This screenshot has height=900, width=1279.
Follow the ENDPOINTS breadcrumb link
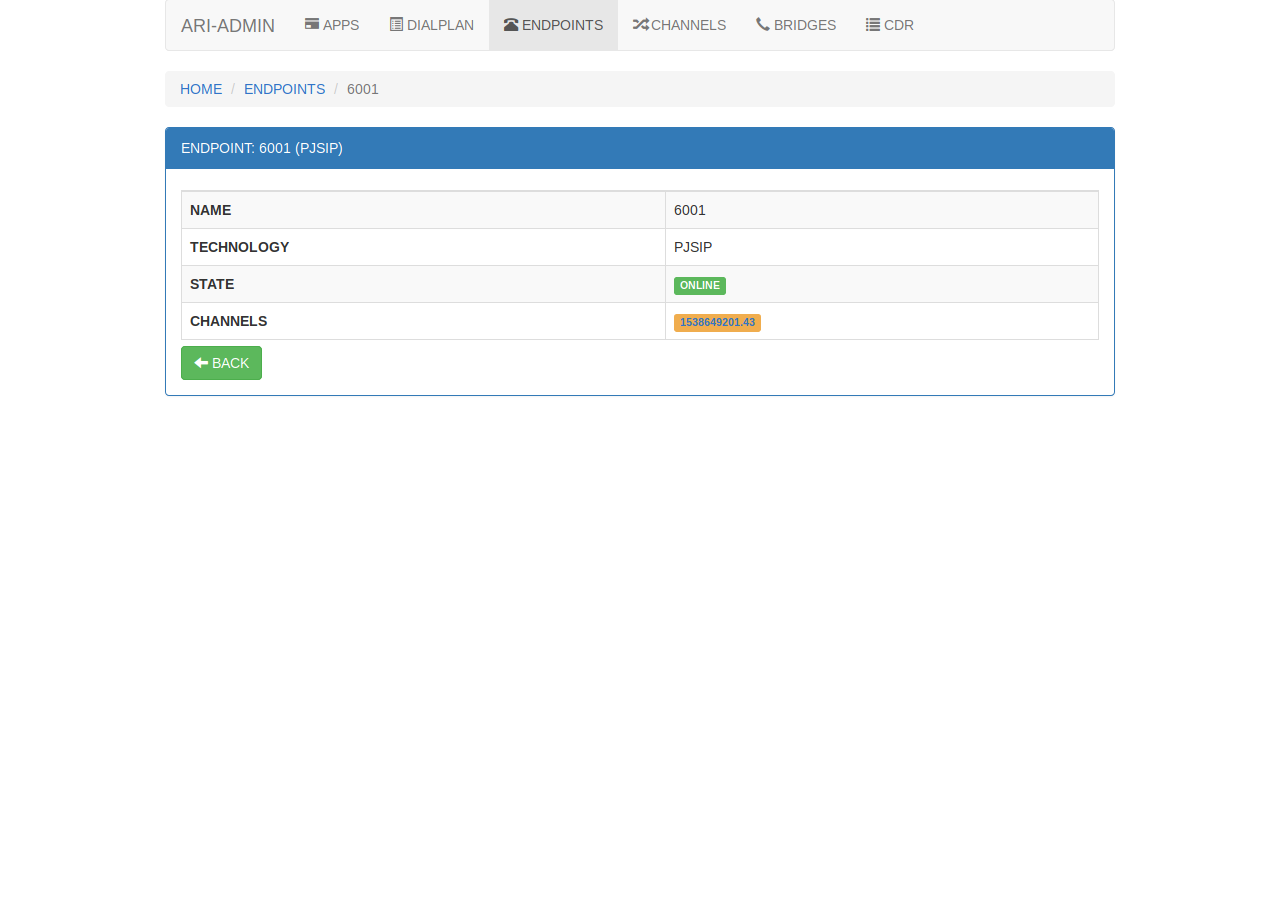coord(285,89)
